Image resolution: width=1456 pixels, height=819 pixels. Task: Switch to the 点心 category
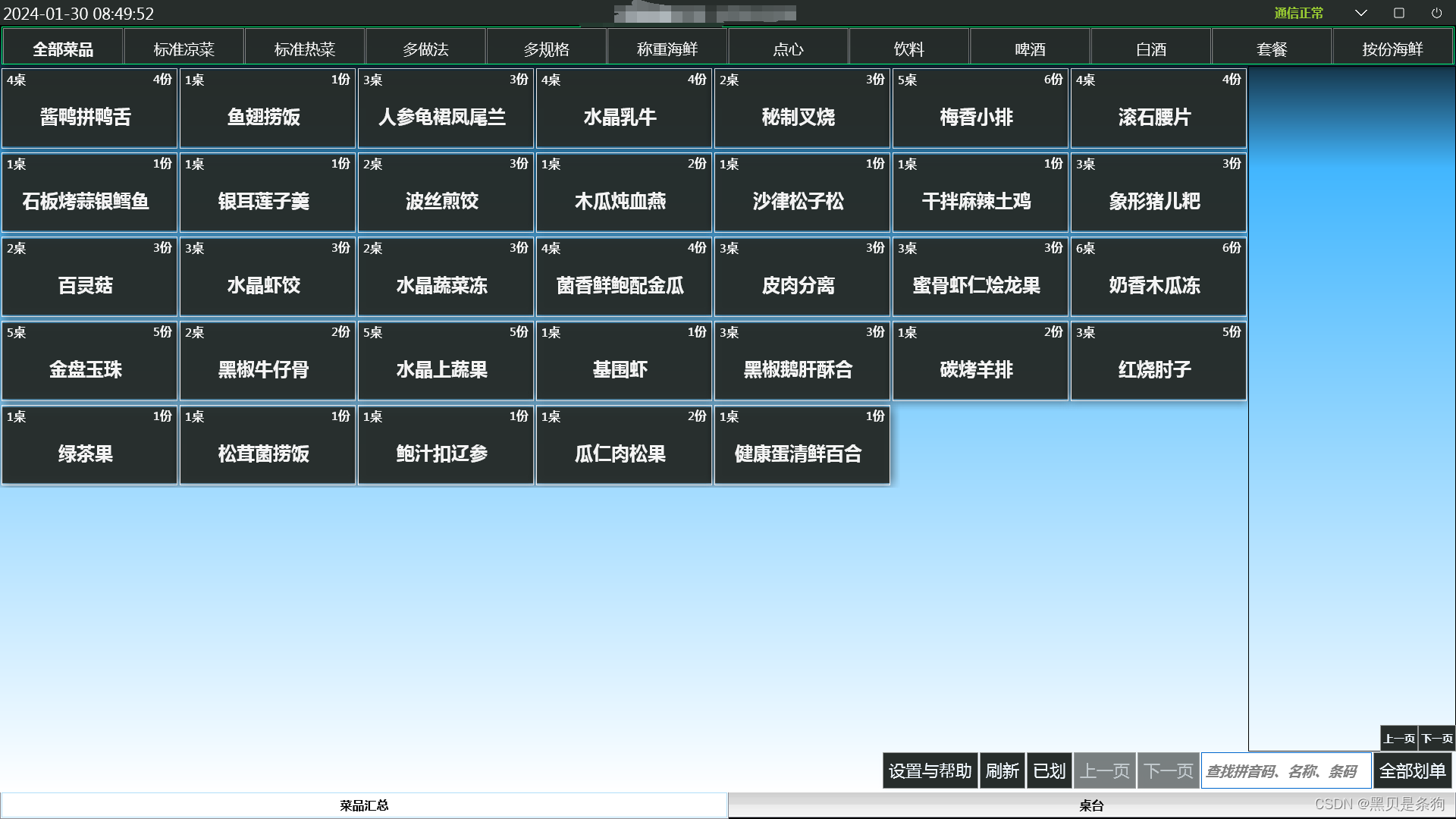coord(788,47)
